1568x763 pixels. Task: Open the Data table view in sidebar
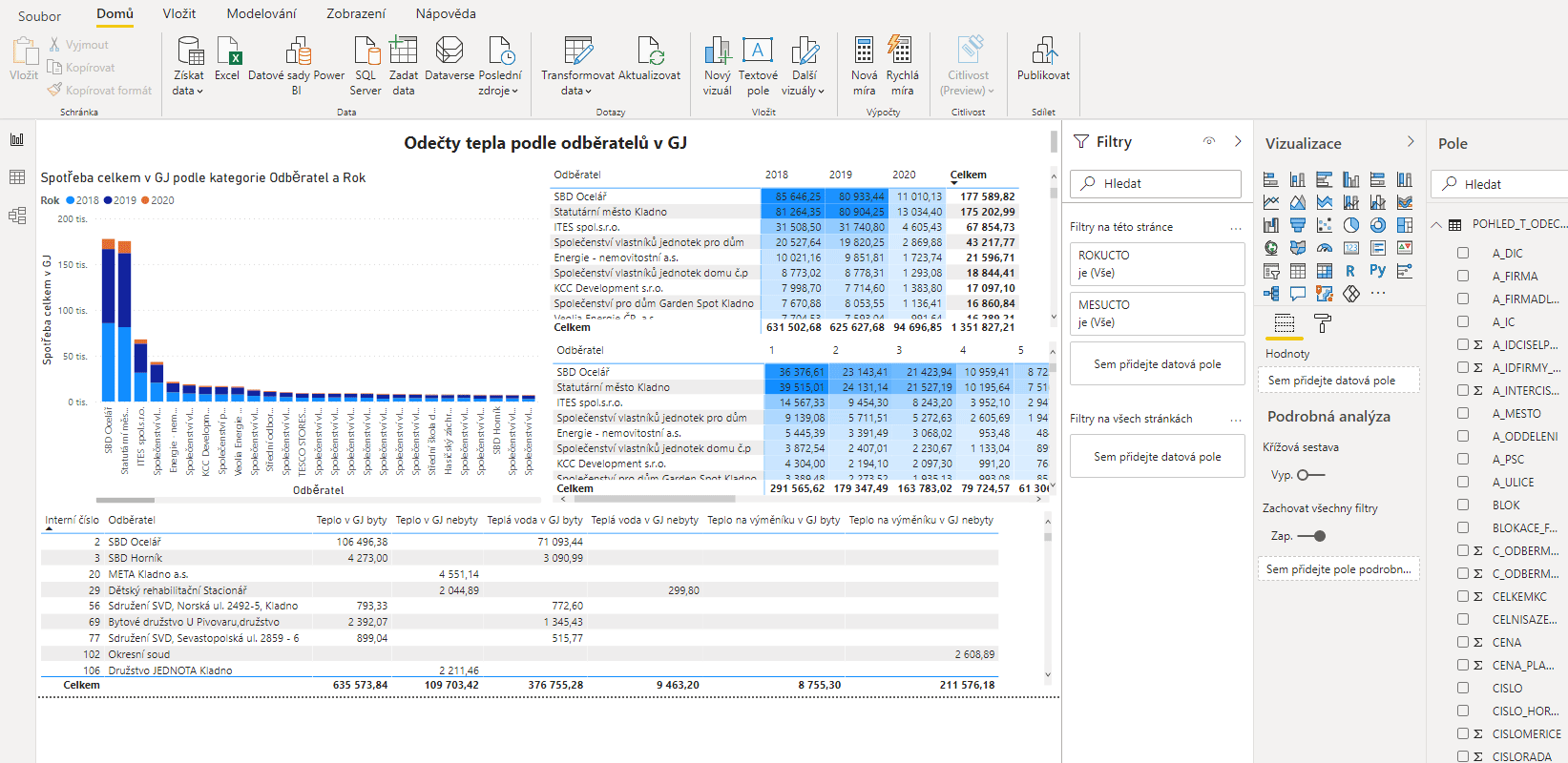[17, 177]
